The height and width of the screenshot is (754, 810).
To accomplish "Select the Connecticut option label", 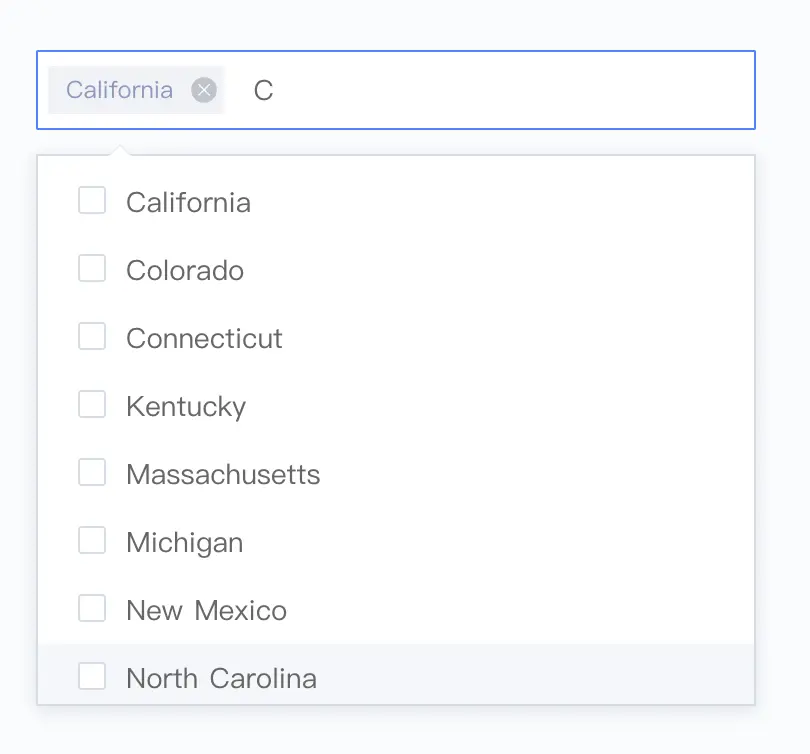I will click(x=204, y=338).
